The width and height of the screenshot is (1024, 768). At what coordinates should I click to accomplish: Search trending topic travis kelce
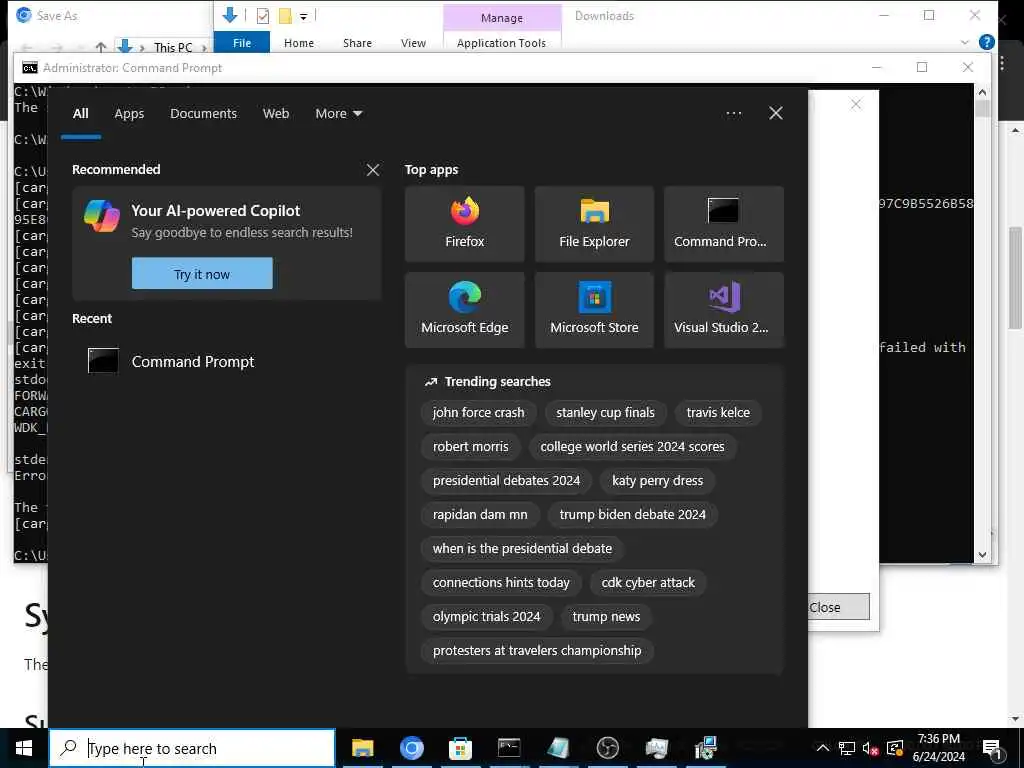point(718,413)
